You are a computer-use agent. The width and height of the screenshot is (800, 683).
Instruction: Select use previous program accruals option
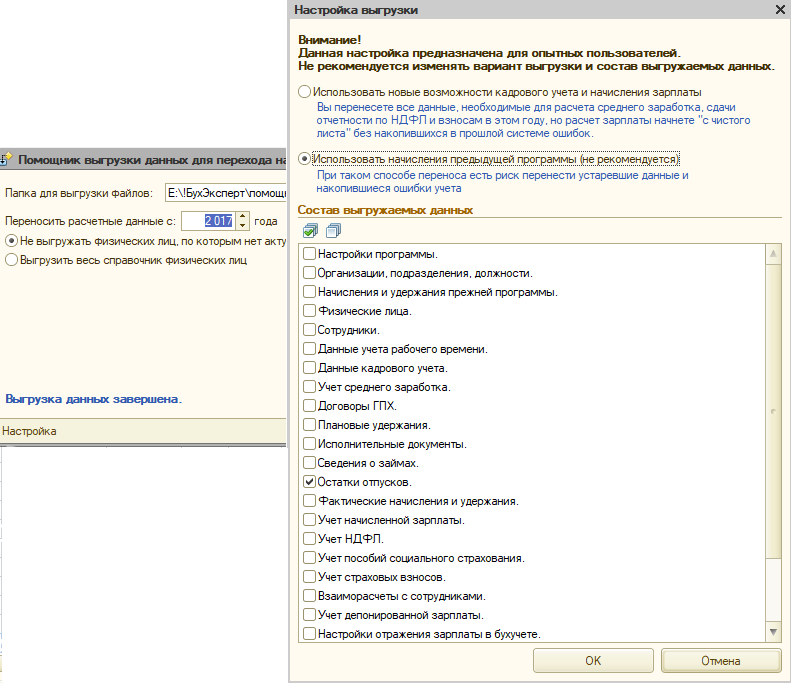point(305,159)
